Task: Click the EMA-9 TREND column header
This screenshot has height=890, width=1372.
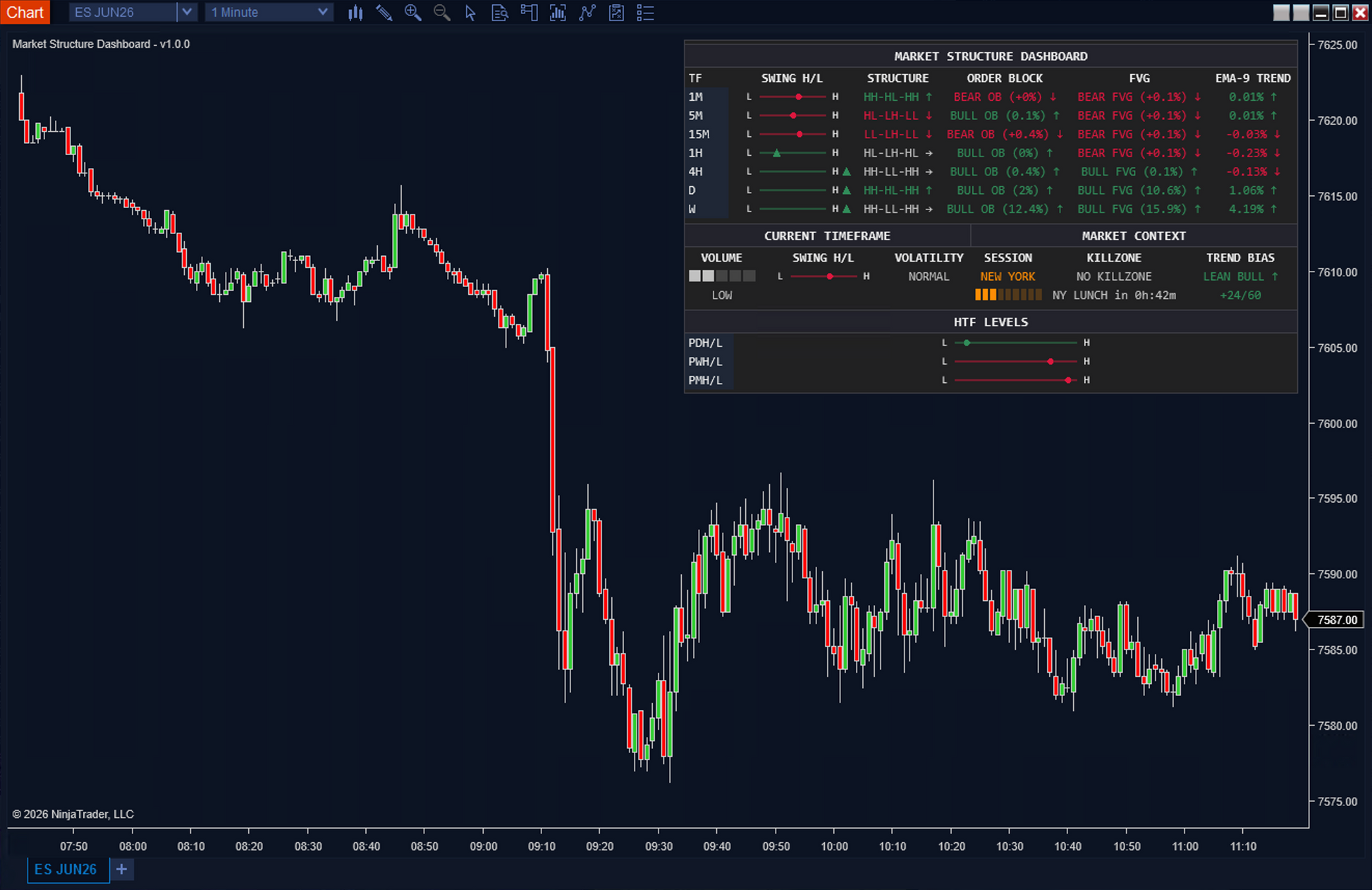Action: [1253, 78]
